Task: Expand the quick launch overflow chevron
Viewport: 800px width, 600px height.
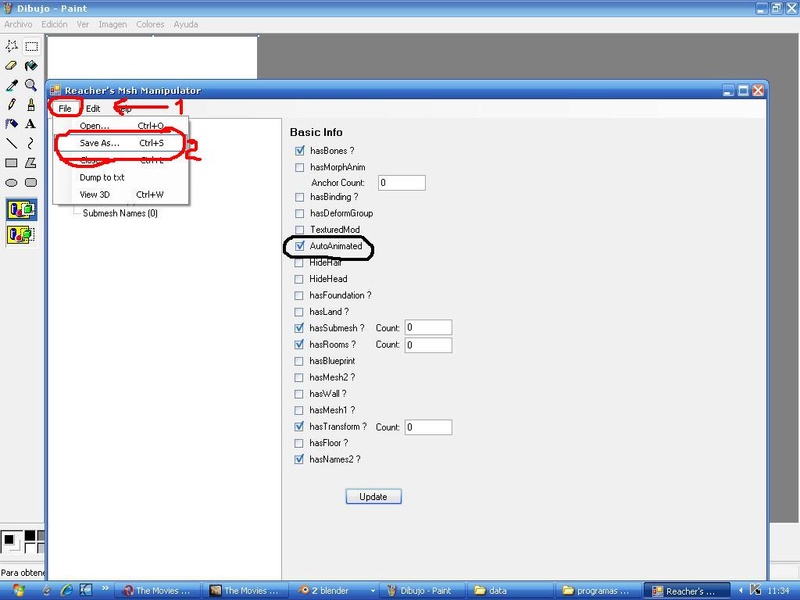Action: pos(105,588)
